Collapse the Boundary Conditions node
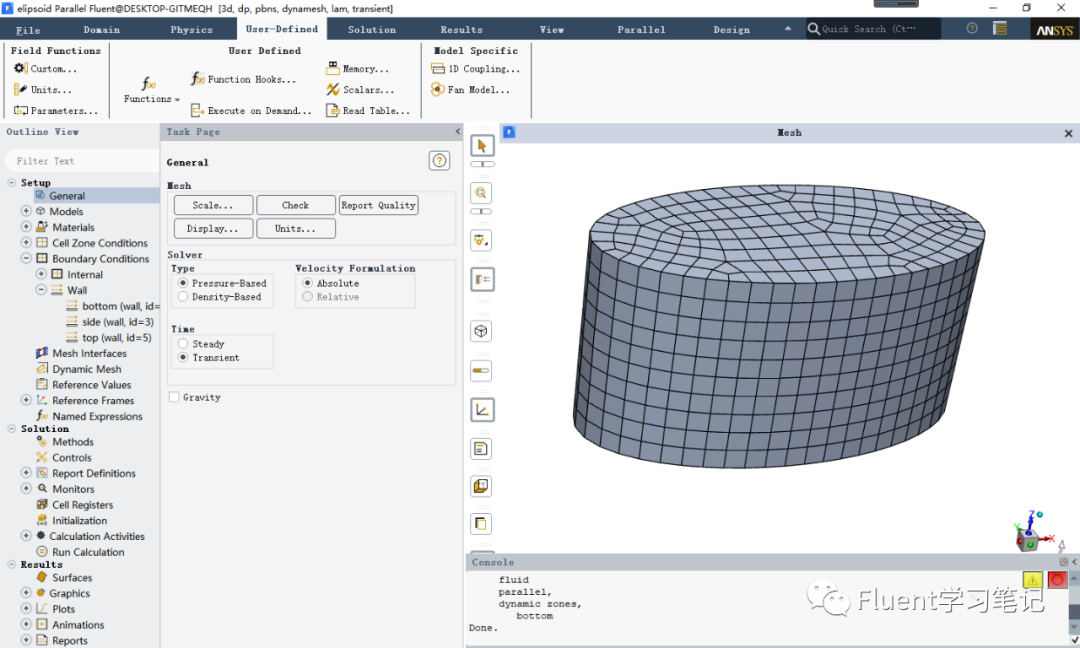 pyautogui.click(x=26, y=258)
